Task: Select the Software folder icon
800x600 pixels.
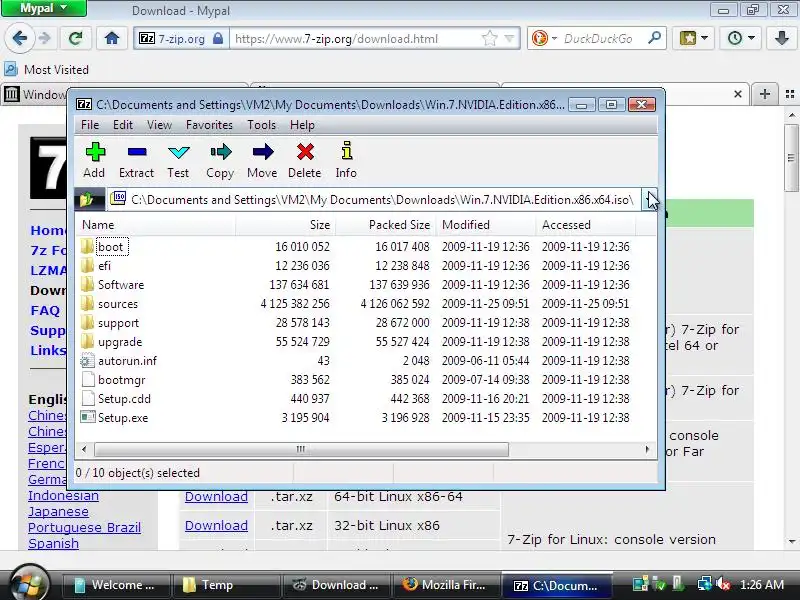Action: click(x=87, y=284)
